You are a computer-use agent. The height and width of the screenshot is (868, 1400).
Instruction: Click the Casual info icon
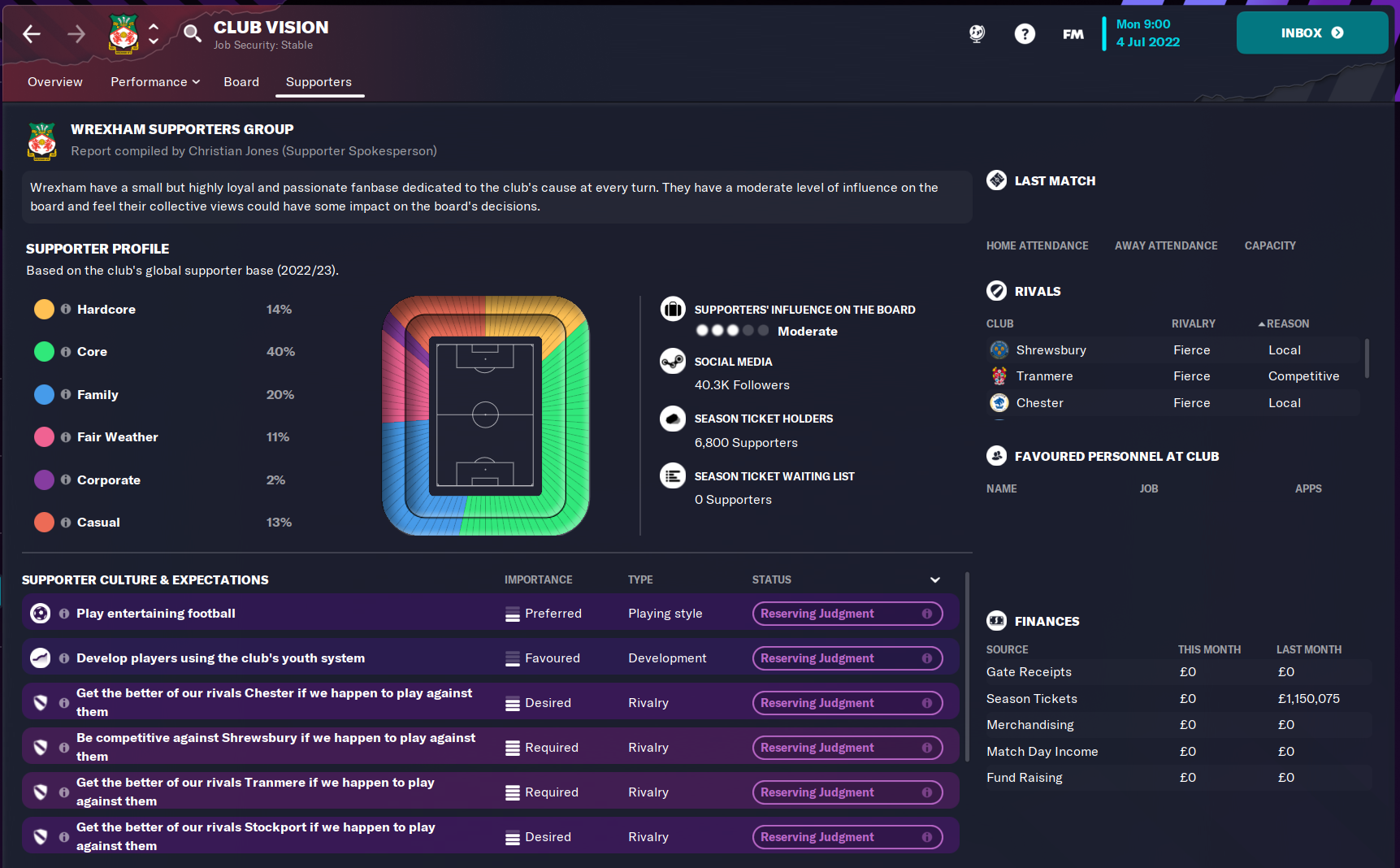point(66,522)
